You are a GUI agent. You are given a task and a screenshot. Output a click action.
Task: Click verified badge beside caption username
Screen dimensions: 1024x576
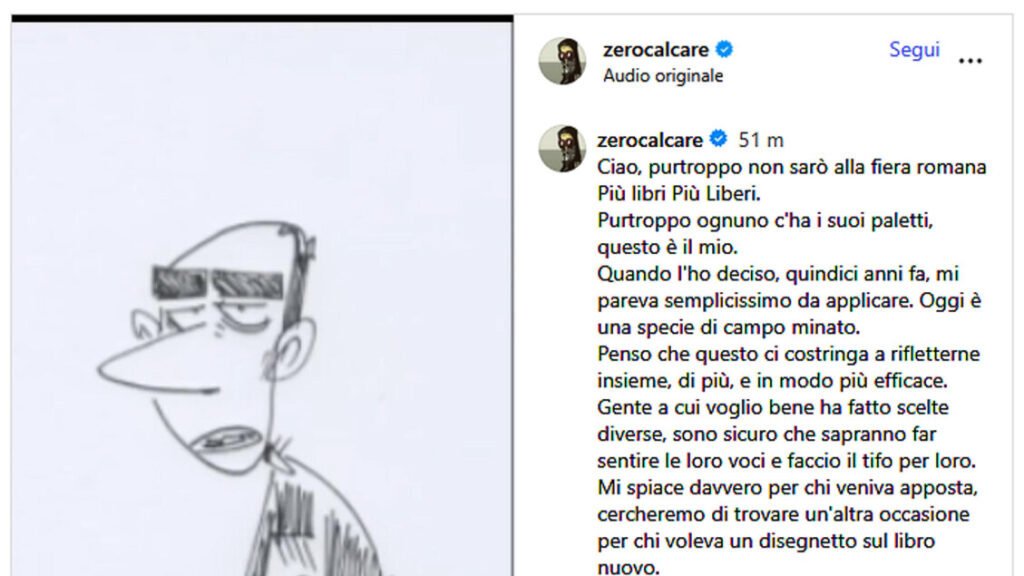click(718, 139)
